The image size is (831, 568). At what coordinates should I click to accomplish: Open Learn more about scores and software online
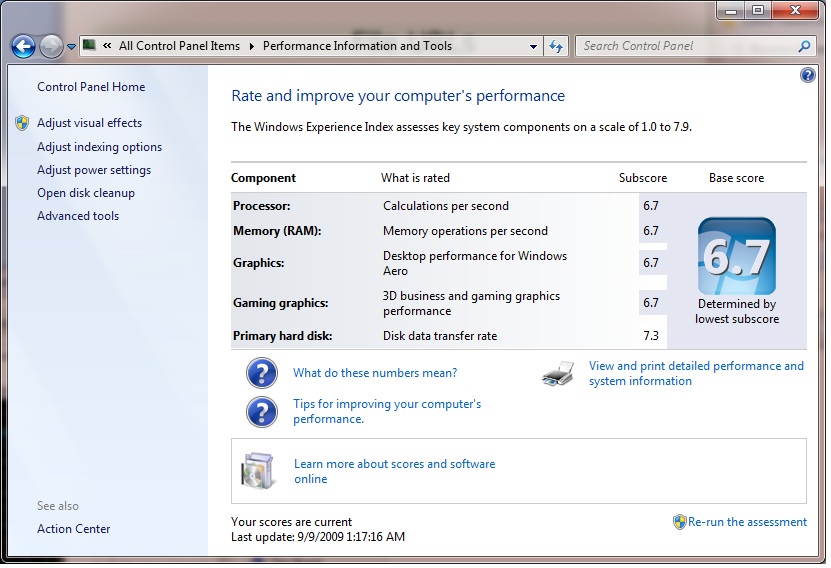pos(394,472)
